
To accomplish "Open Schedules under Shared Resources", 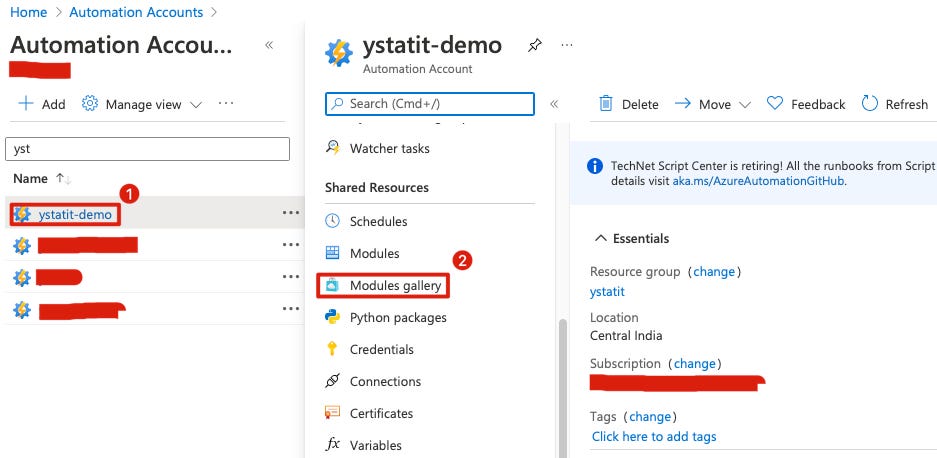I will 378,221.
